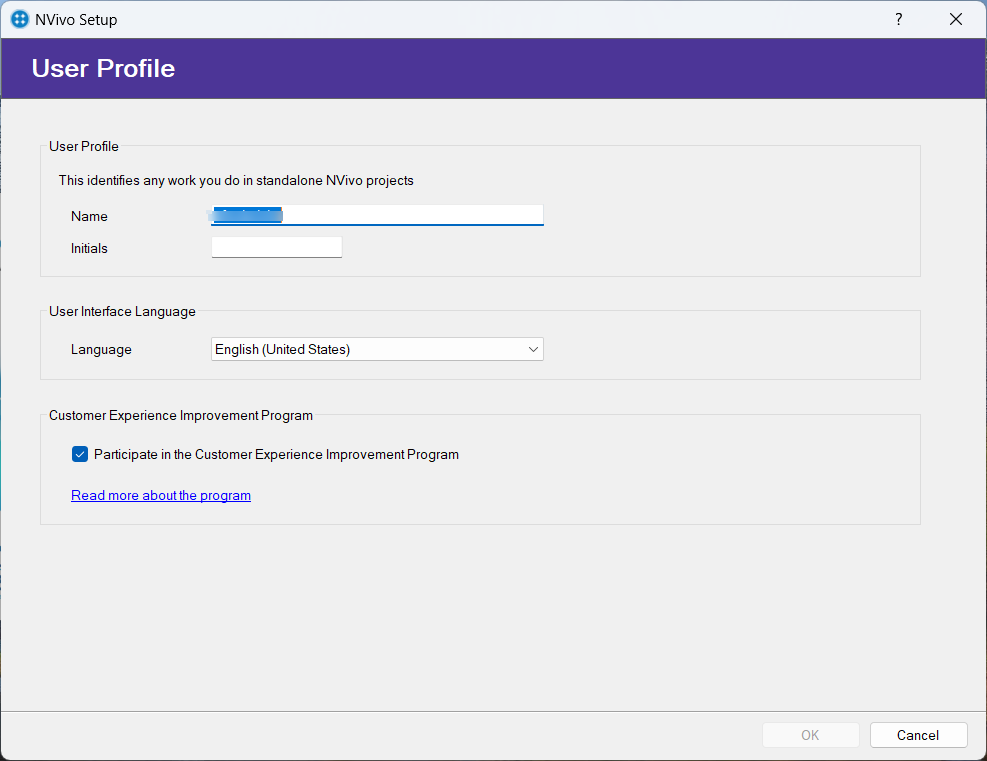Expand the Language dropdown arrow
Screen dimensions: 987x761
533,349
